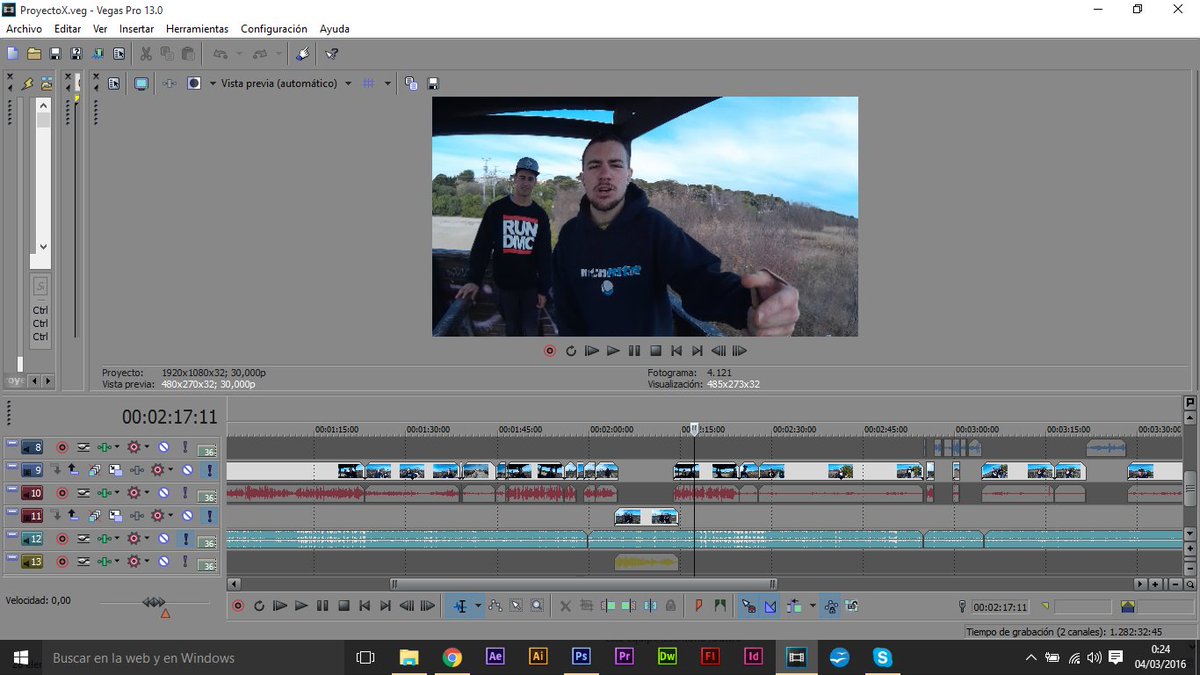1200x675 pixels.
Task: Click the timeline horizontal scrollbar thumb
Action: click(582, 584)
